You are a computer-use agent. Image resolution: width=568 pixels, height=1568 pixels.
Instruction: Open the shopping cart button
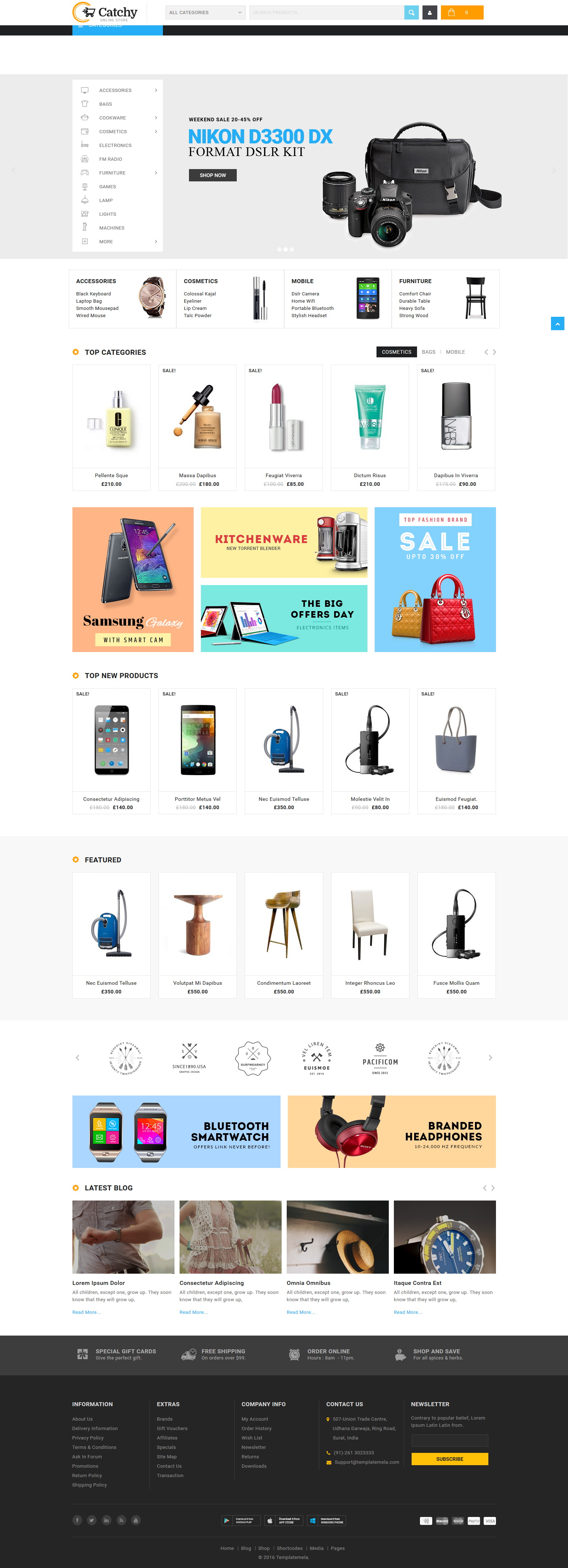point(462,12)
